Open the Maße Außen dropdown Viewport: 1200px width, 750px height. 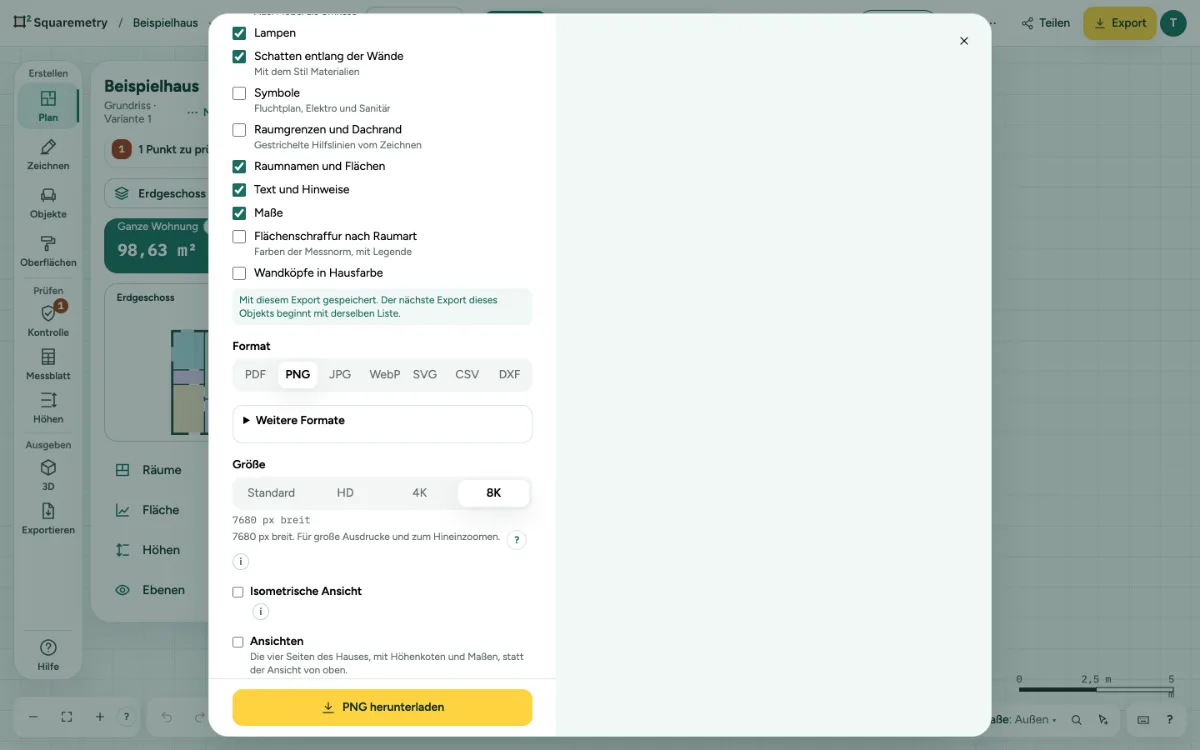point(1024,719)
